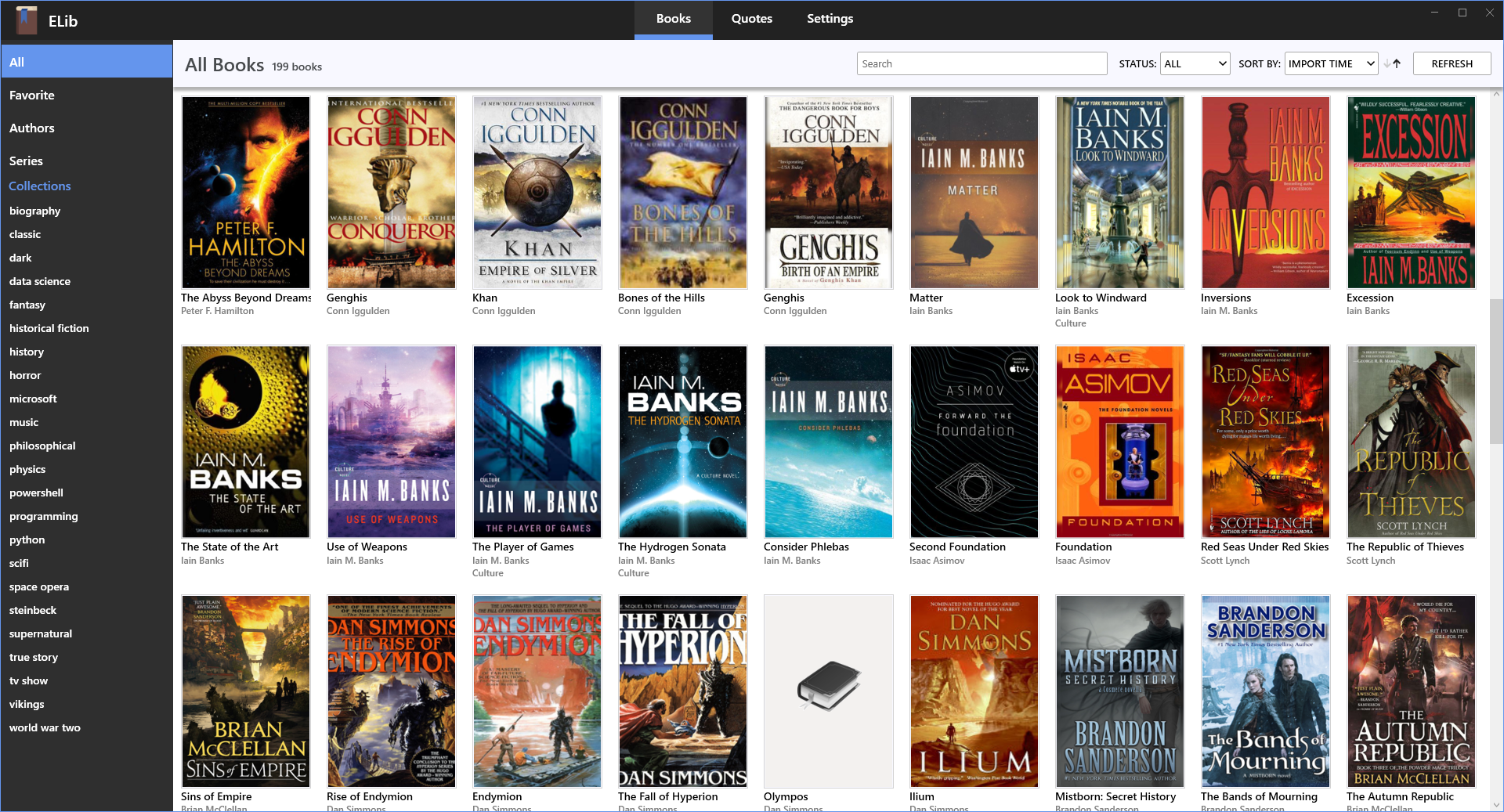
Task: Click author Isaac Asimov under Second Foundation
Action: (937, 561)
